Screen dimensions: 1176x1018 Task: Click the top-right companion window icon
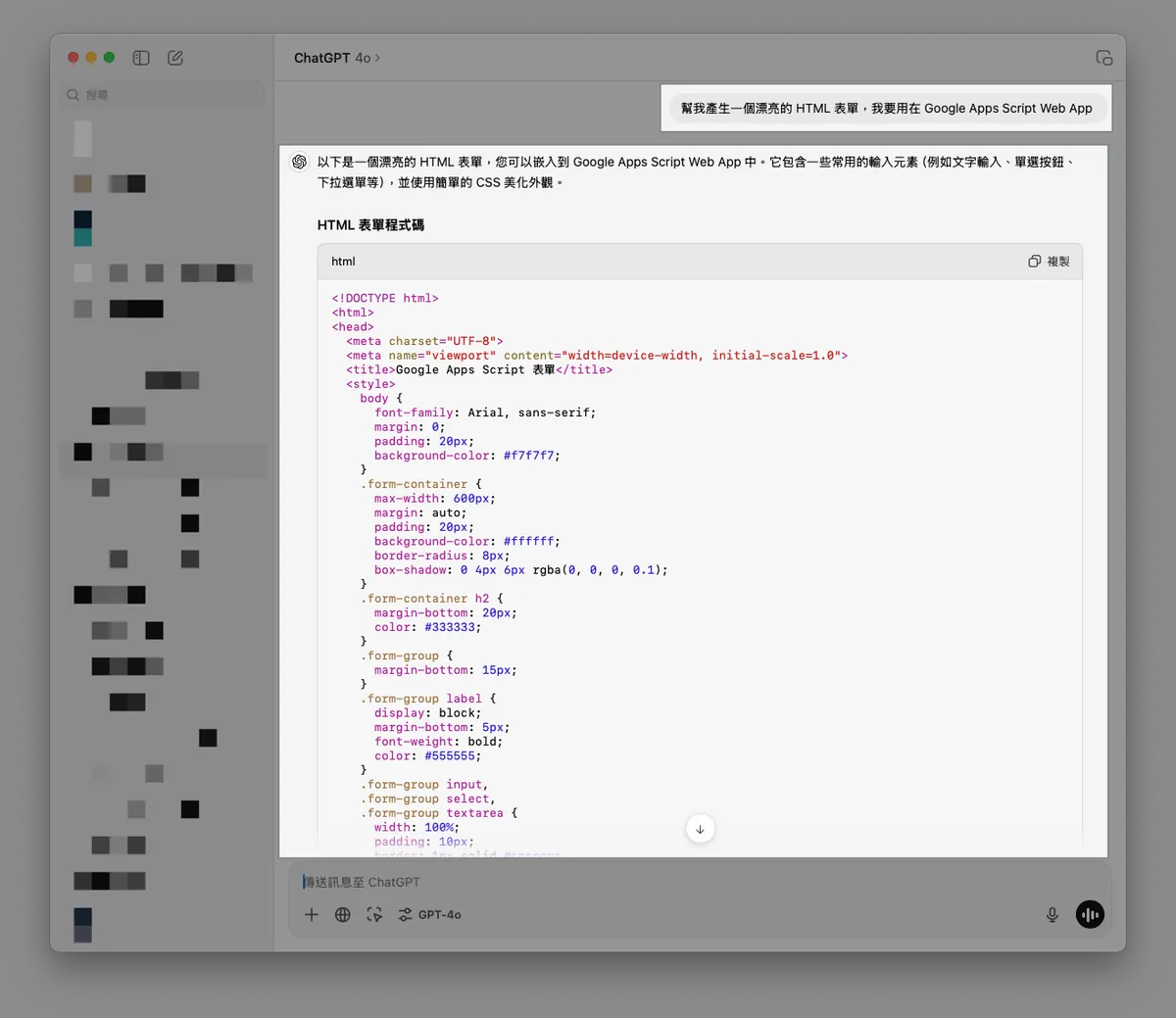tap(1103, 58)
